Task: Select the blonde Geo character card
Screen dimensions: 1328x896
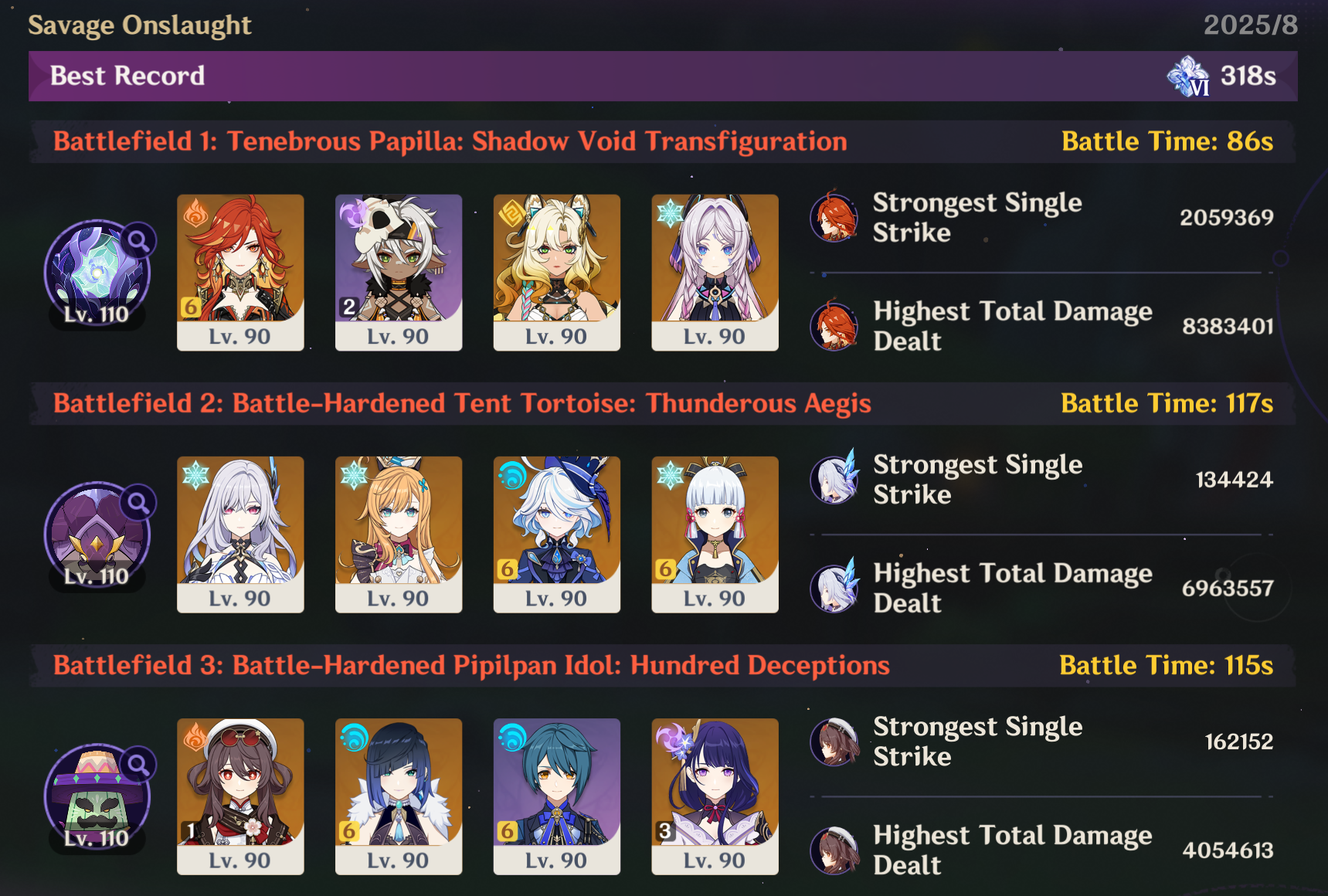Action: [x=557, y=273]
